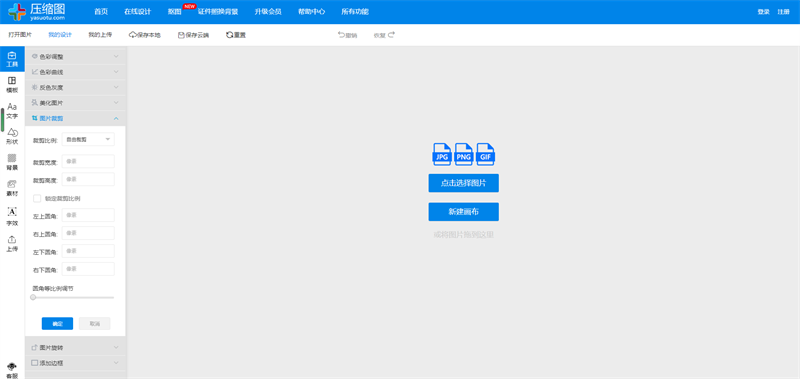Click the yasuotu 压缩图 logo
The image size is (800, 379).
pyautogui.click(x=37, y=12)
